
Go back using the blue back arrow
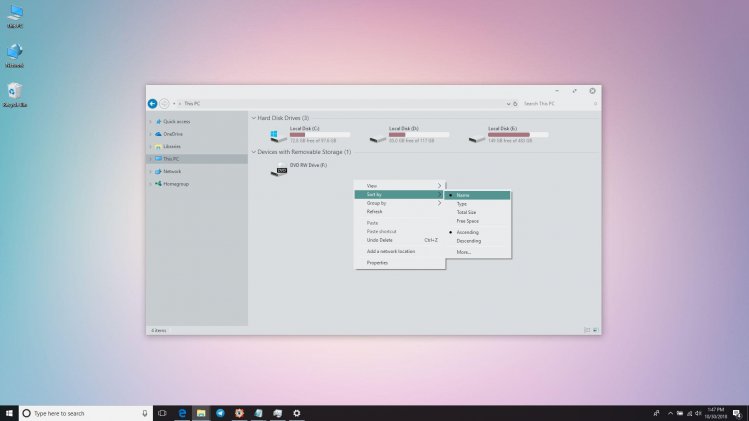click(152, 103)
